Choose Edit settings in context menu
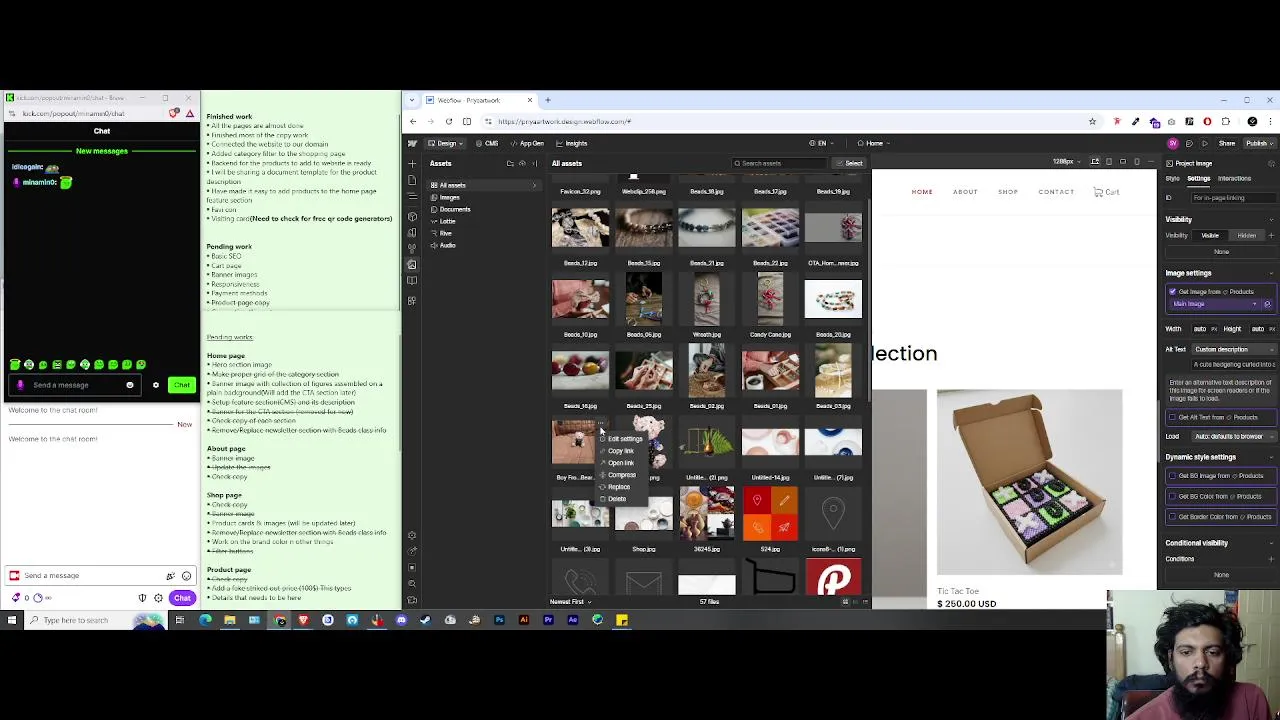The height and width of the screenshot is (720, 1280). pos(625,439)
